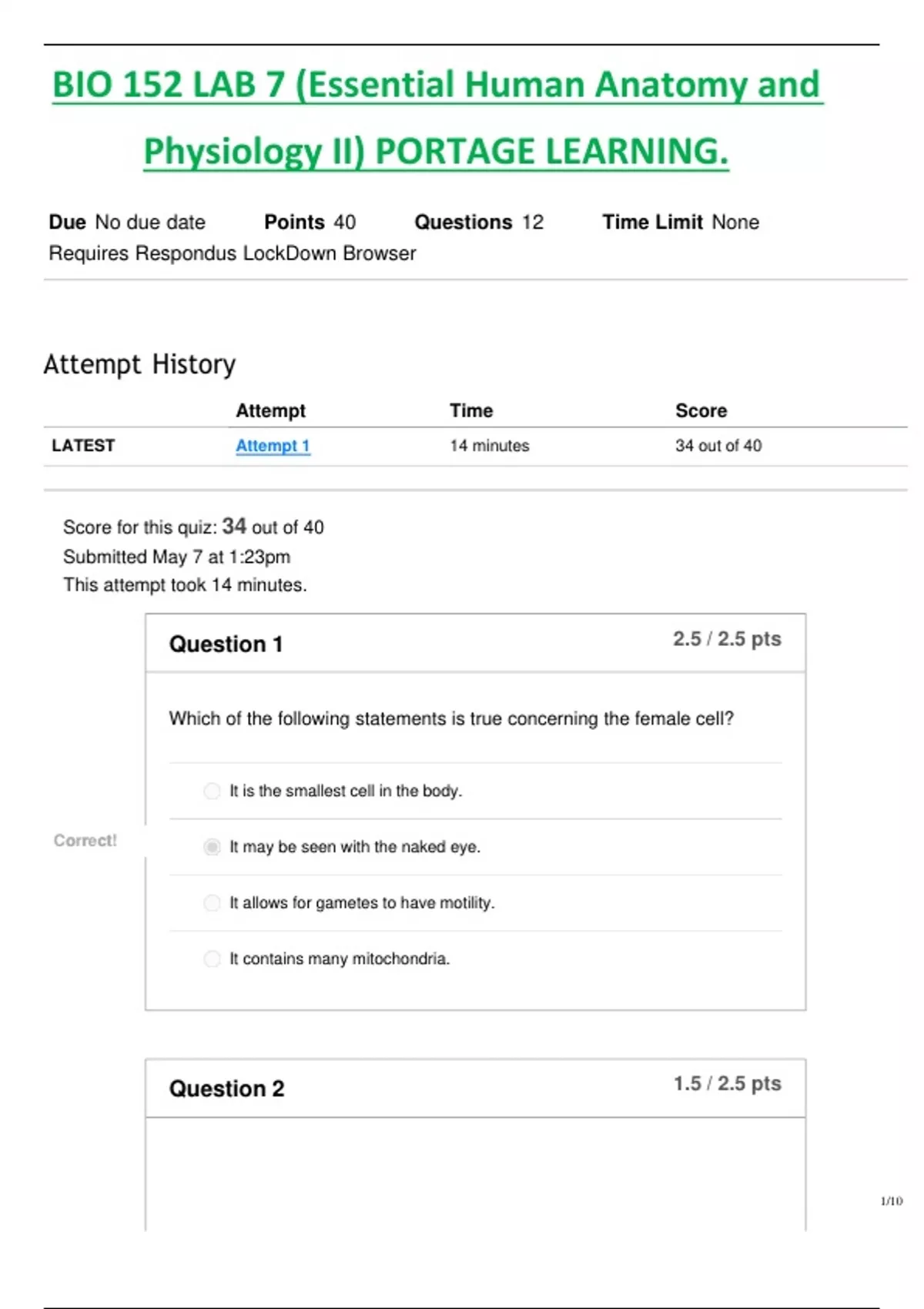The image size is (924, 1309).
Task: Click the Question 2 header
Action: tap(227, 1089)
